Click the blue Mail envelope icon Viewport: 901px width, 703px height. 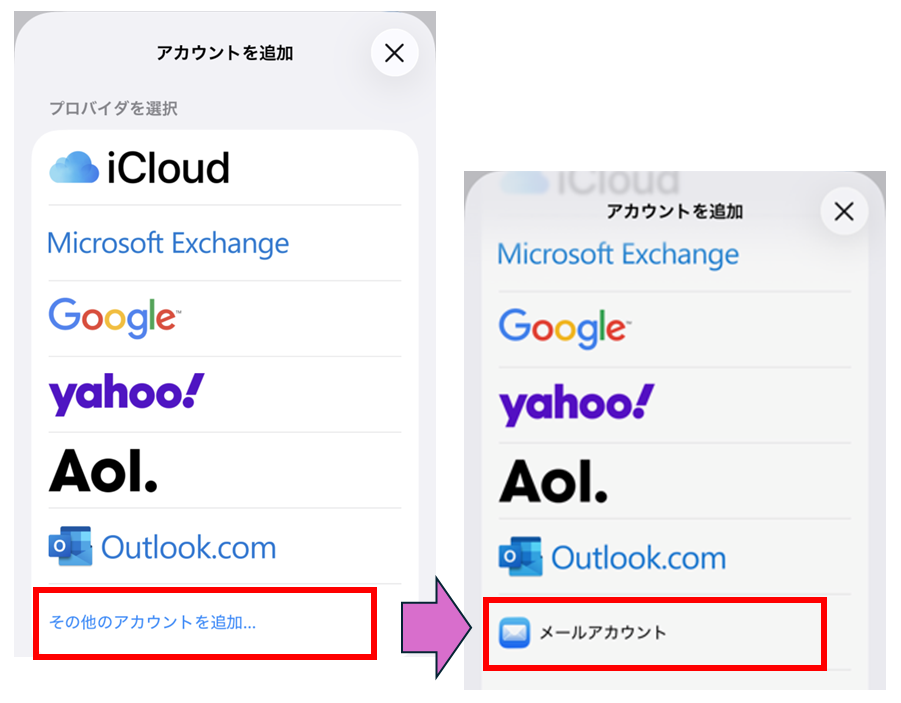[514, 633]
